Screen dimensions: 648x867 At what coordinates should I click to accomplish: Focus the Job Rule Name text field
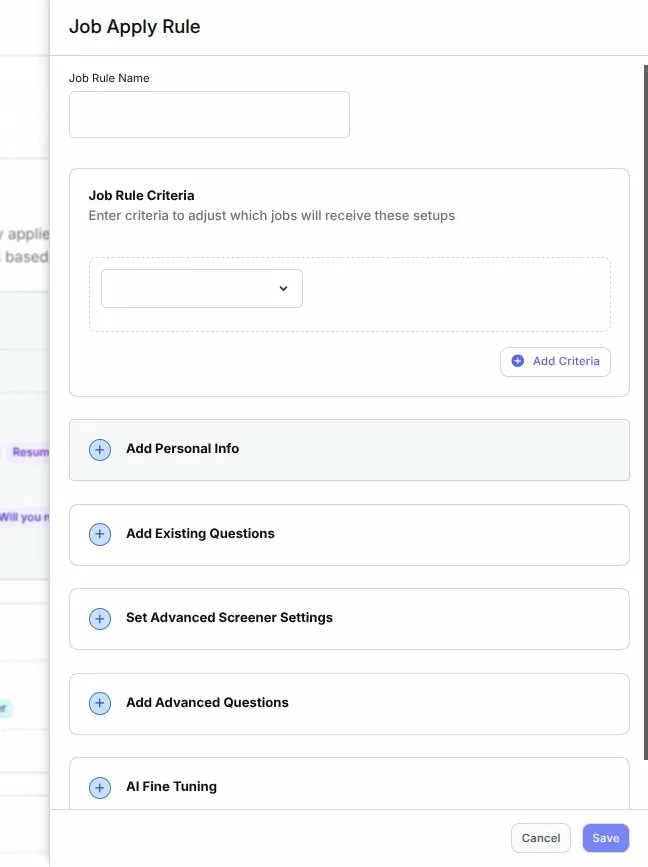coord(209,114)
